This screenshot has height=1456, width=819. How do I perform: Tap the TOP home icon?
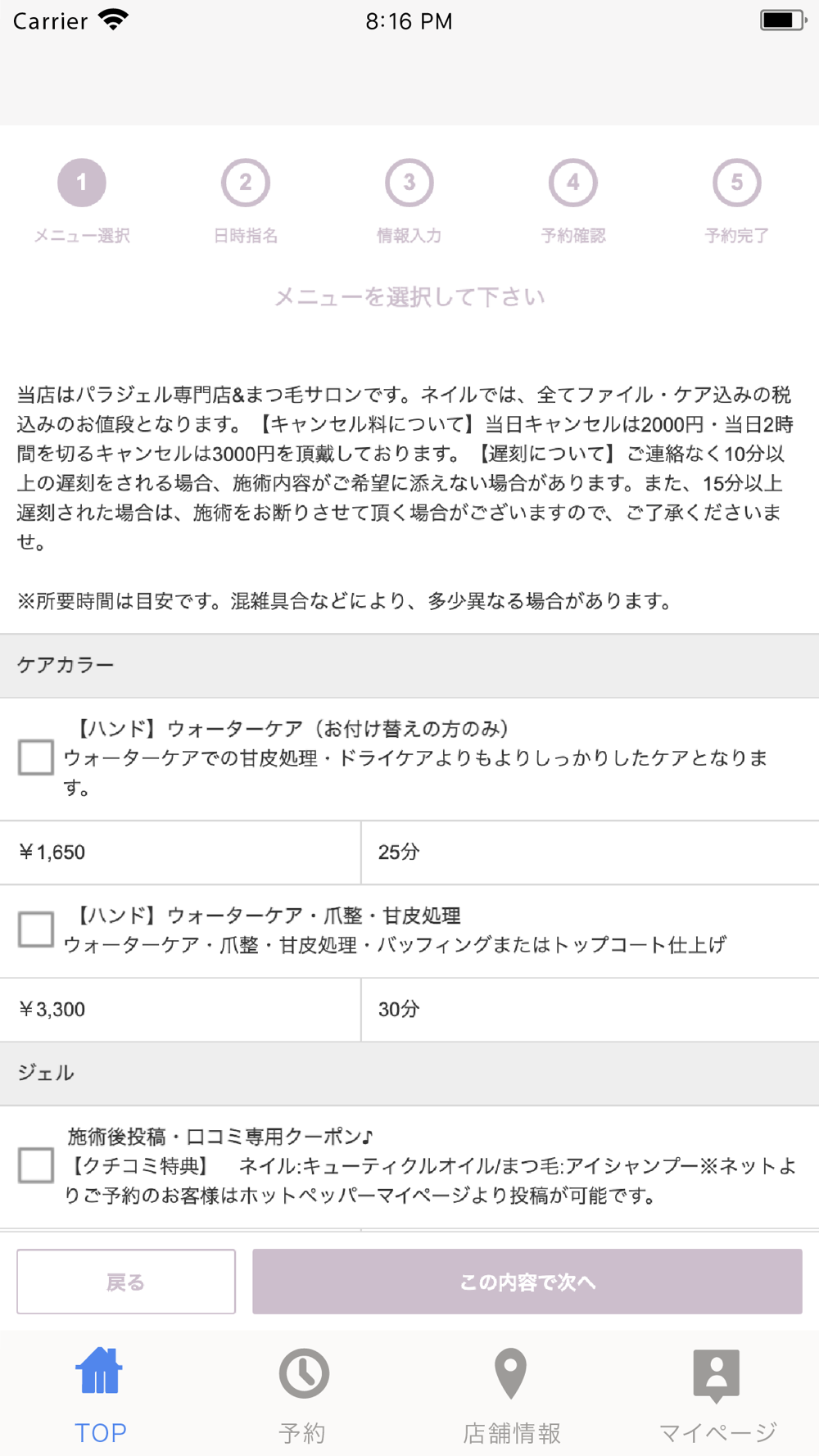[100, 1371]
